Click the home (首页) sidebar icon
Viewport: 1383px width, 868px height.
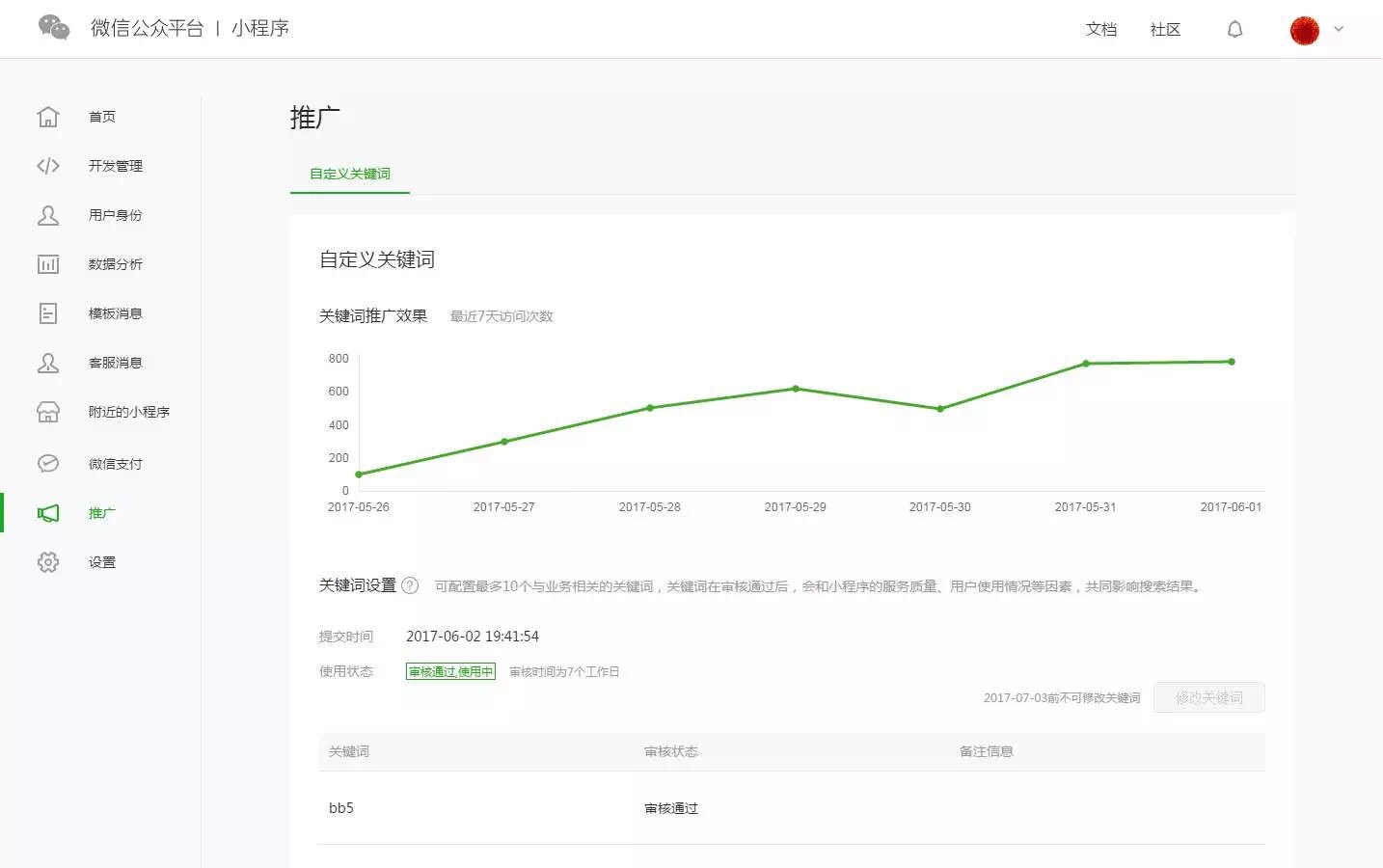point(48,117)
